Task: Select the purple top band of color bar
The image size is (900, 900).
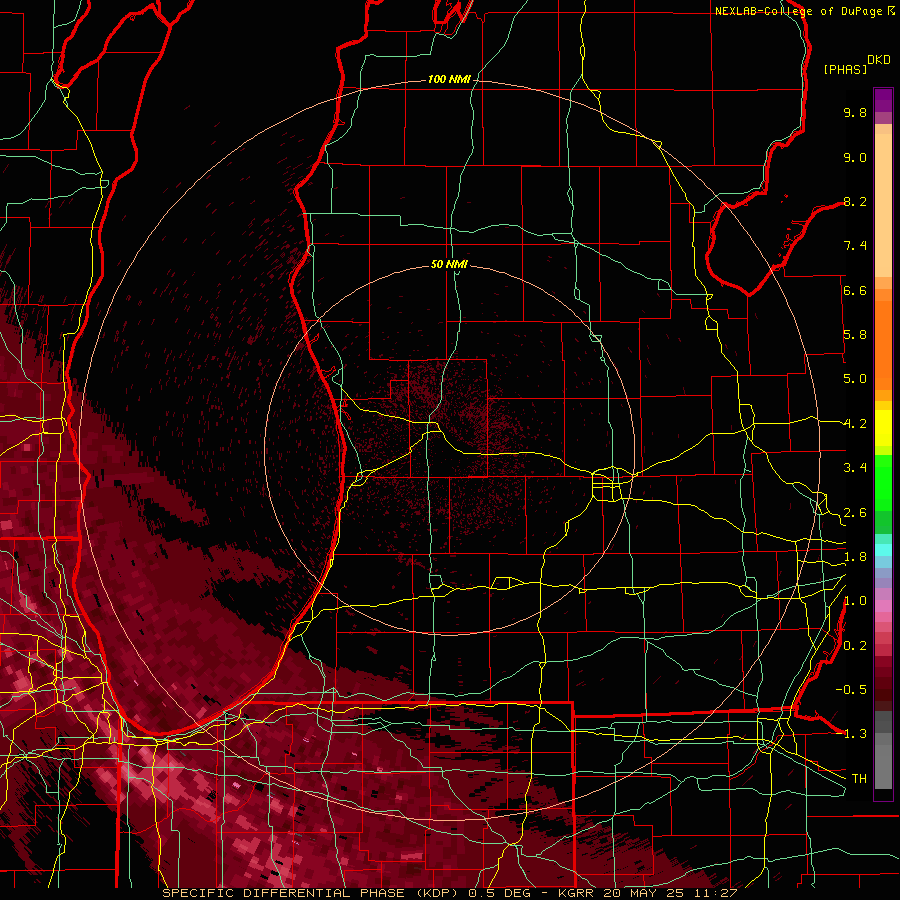Action: pos(883,100)
